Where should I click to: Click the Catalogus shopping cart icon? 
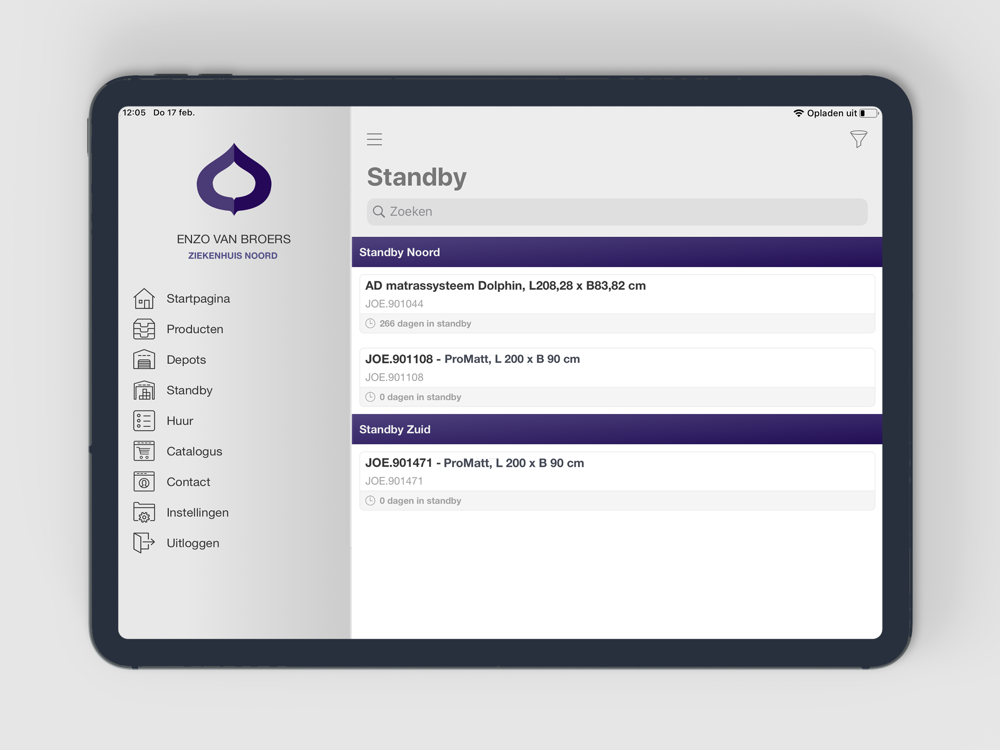pyautogui.click(x=144, y=452)
